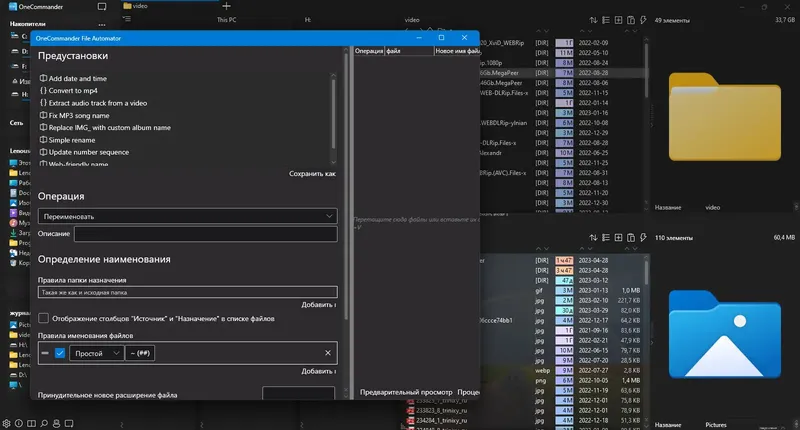The image size is (800, 430).
Task: Select preset Fix MP3 song name
Action: [74, 115]
